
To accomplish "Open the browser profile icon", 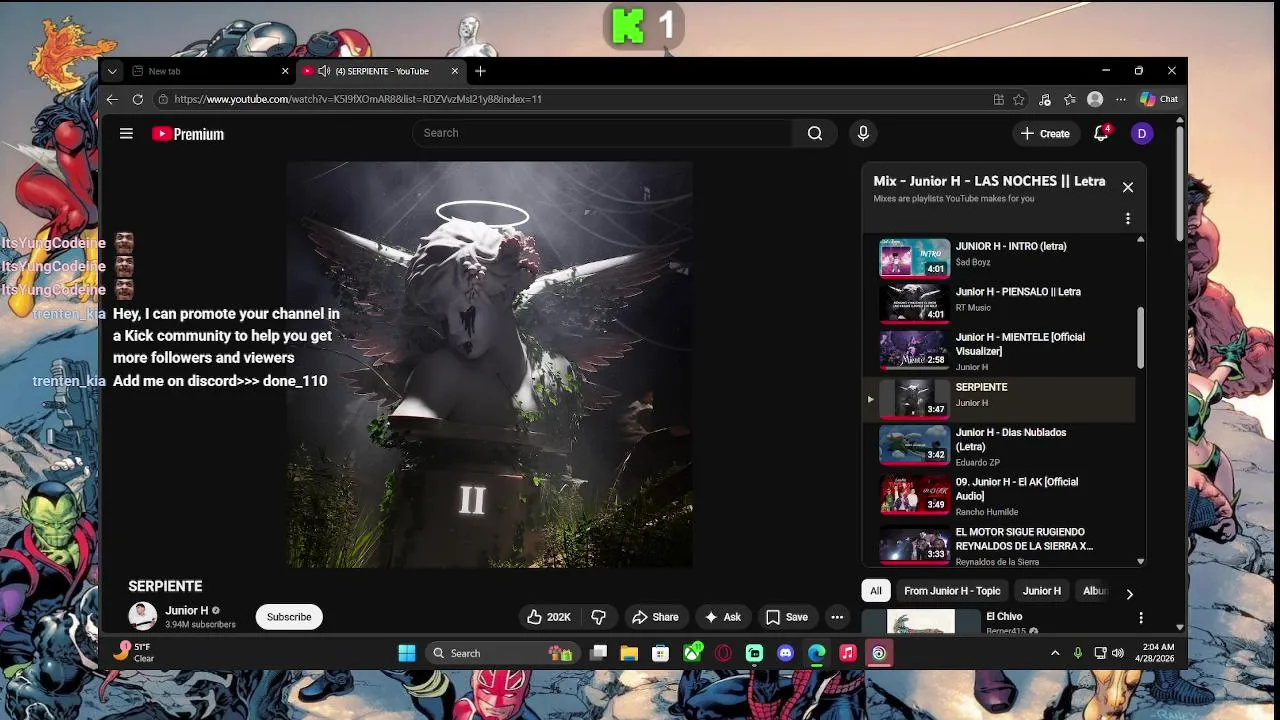I will (x=1095, y=99).
